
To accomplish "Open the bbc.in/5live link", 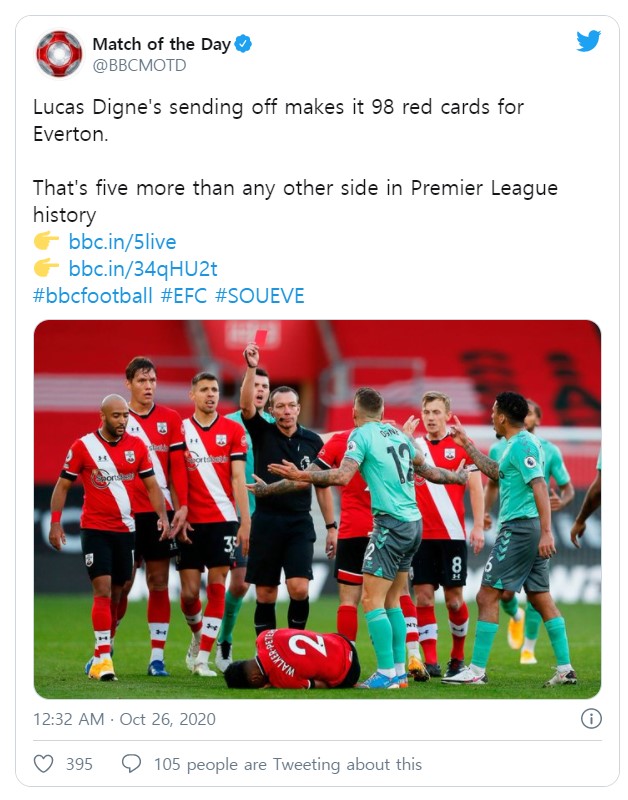I will click(x=122, y=242).
